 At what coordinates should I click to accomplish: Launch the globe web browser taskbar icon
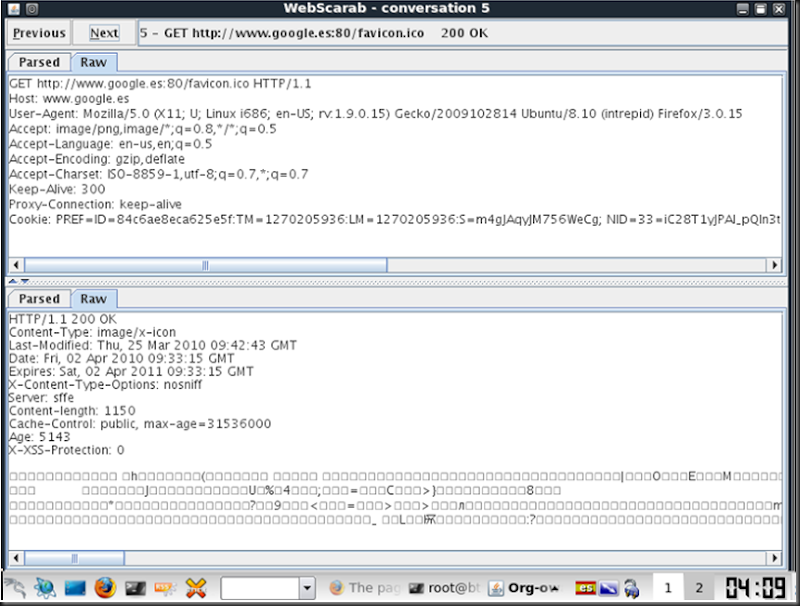(x=45, y=588)
